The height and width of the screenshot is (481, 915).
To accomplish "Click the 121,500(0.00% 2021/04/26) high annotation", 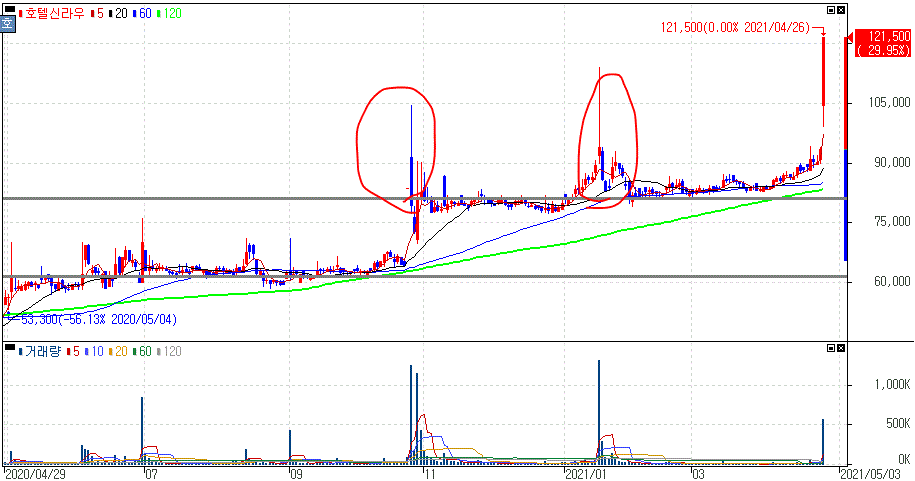I will 735,27.
